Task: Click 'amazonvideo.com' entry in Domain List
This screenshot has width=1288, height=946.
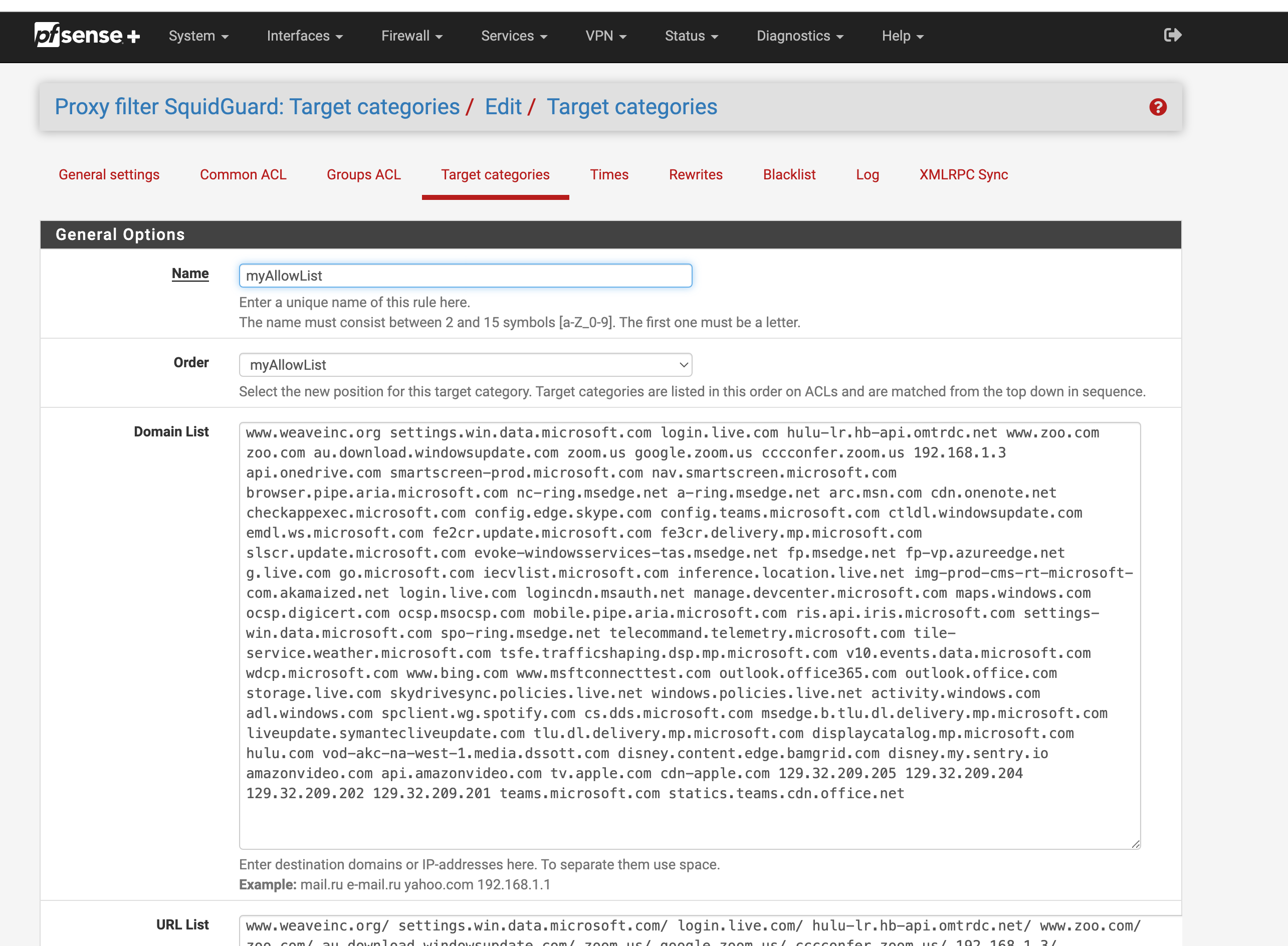Action: point(309,774)
